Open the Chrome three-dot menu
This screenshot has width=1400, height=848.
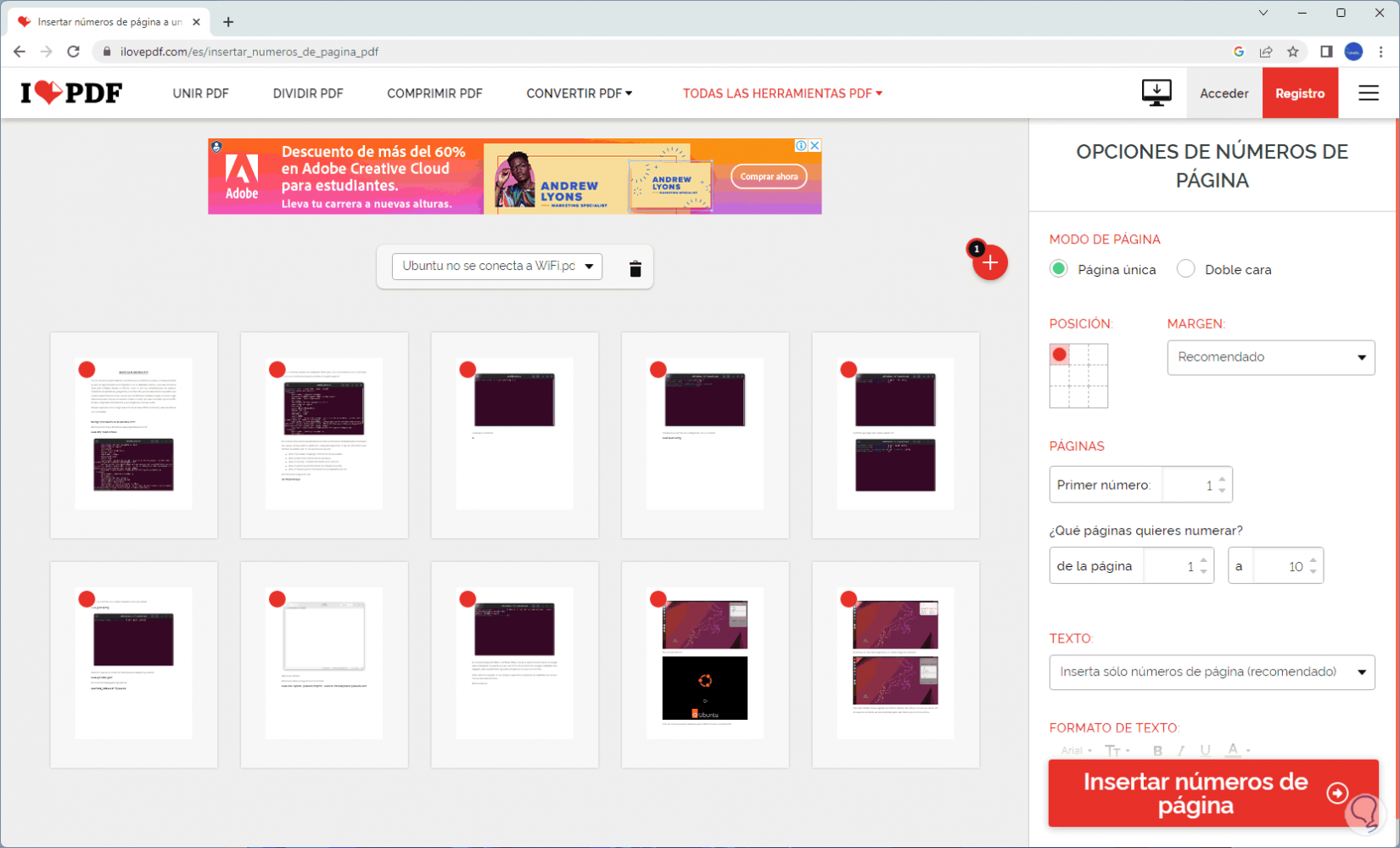pyautogui.click(x=1381, y=52)
